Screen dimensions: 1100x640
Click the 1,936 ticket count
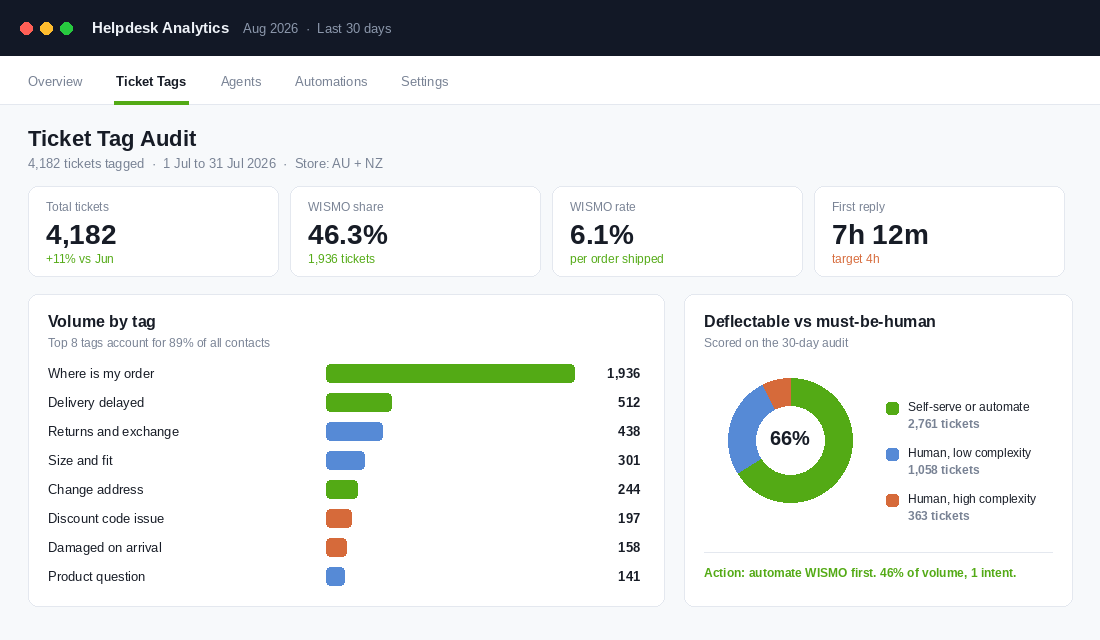(x=623, y=373)
